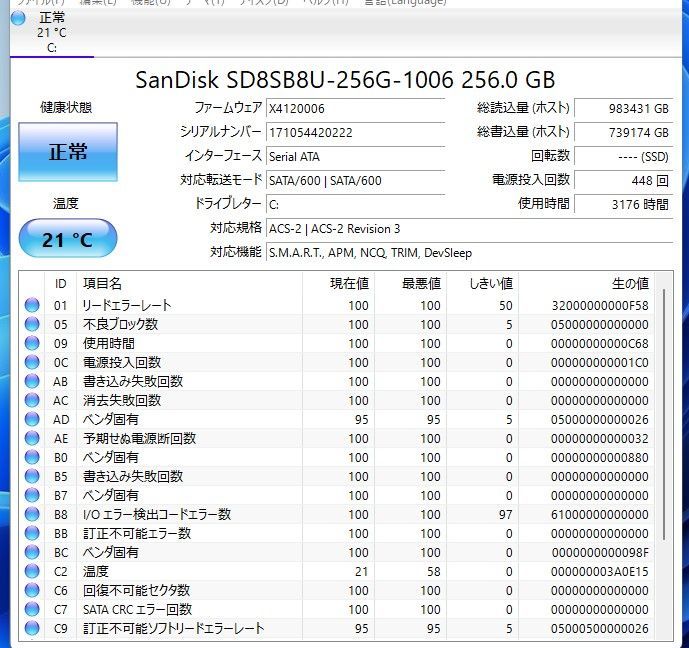Screen dimensions: 689x648
Task: Click the power-on hours field 3176 時間
Action: (x=624, y=204)
